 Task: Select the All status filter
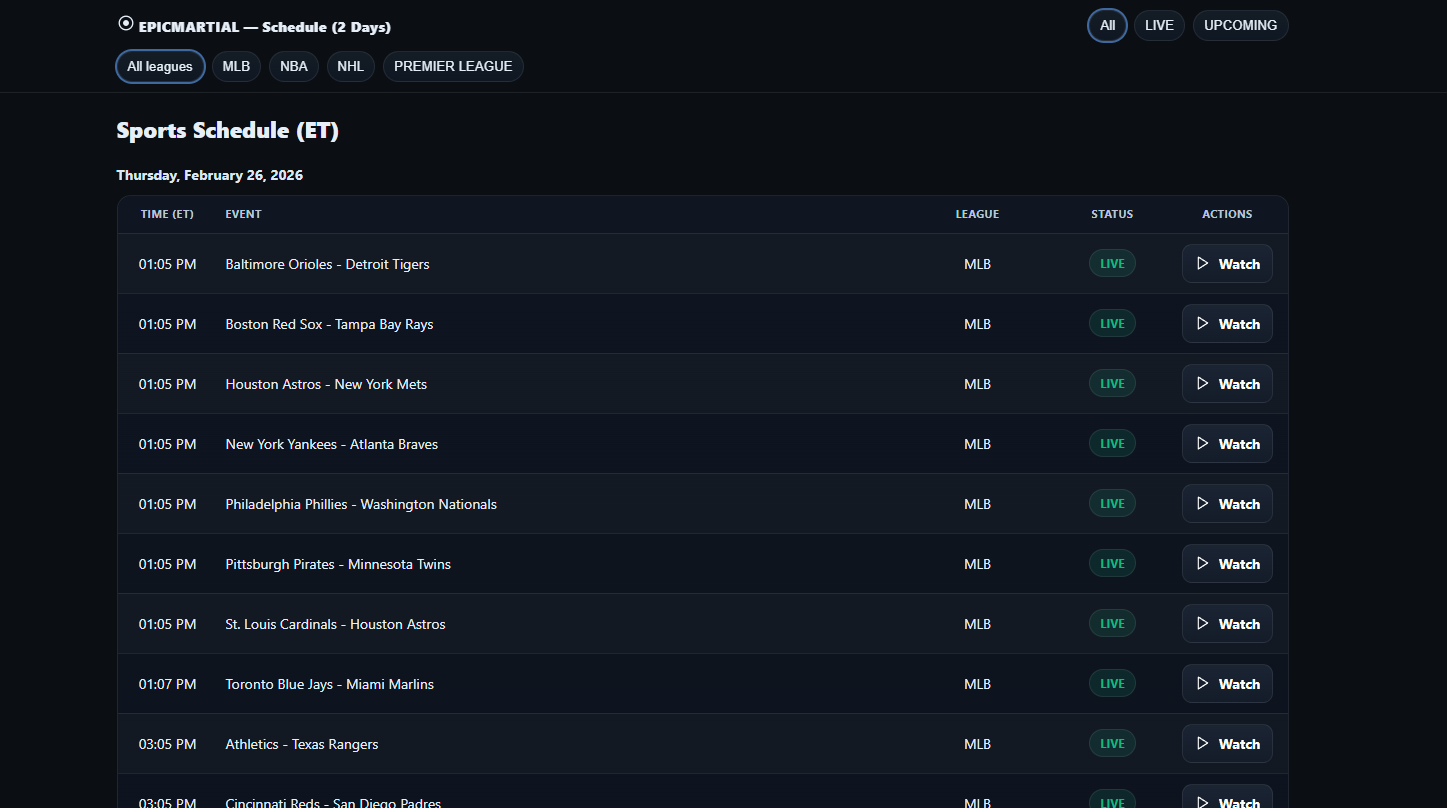(1107, 26)
